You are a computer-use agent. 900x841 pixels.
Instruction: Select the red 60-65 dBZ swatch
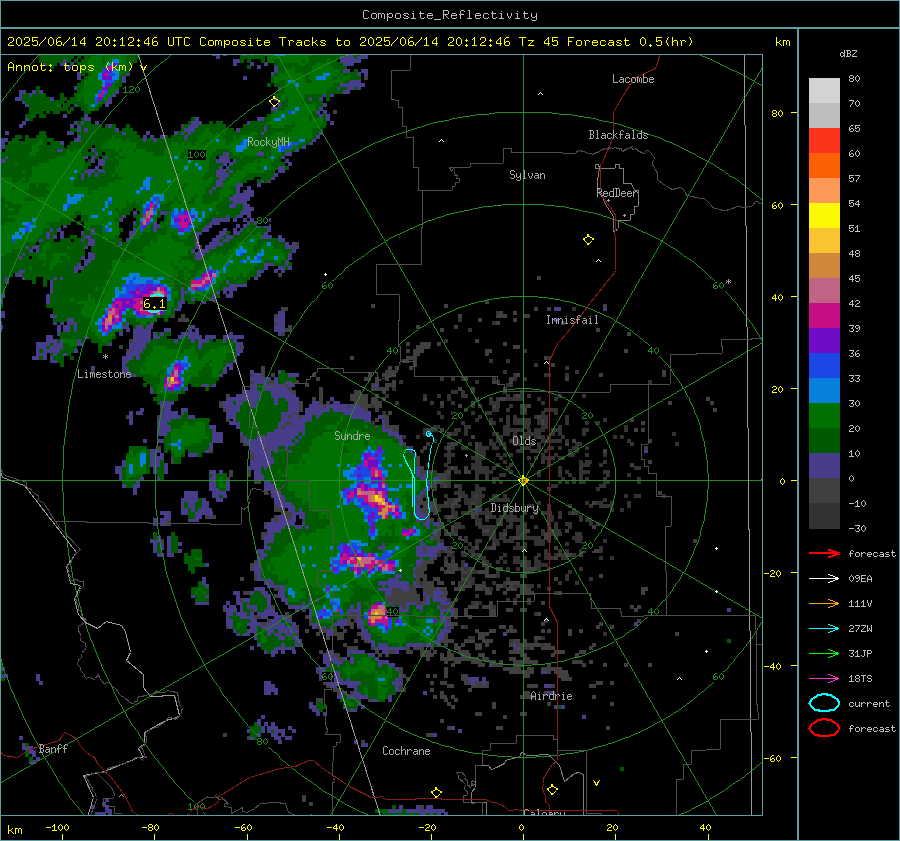coord(824,141)
